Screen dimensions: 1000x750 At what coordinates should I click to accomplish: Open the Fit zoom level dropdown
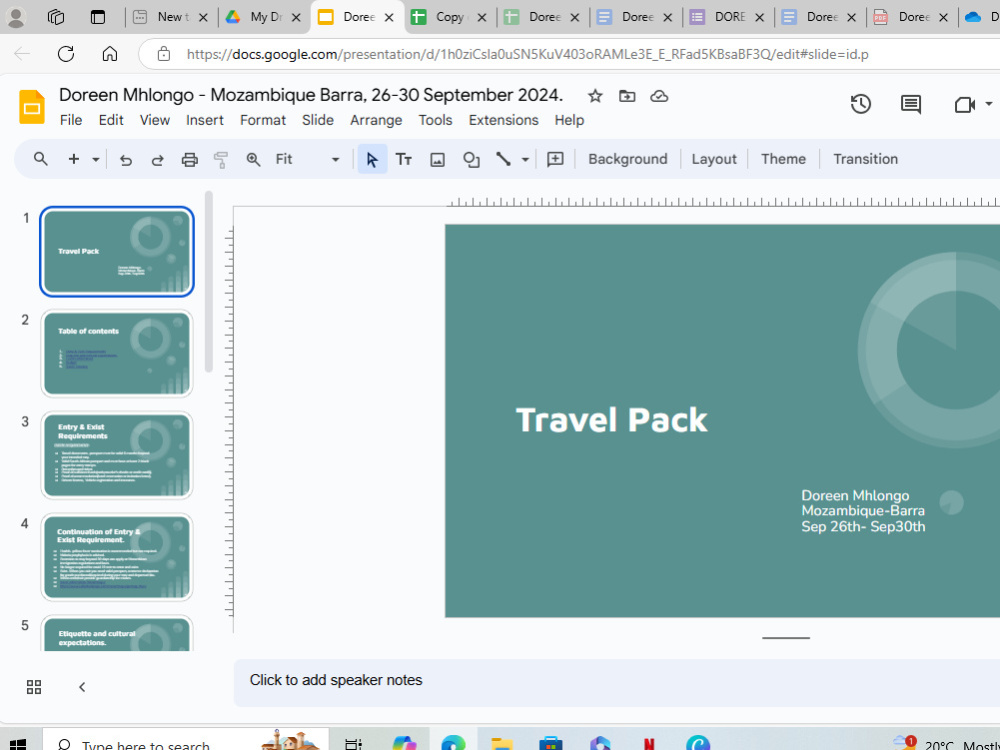[307, 159]
